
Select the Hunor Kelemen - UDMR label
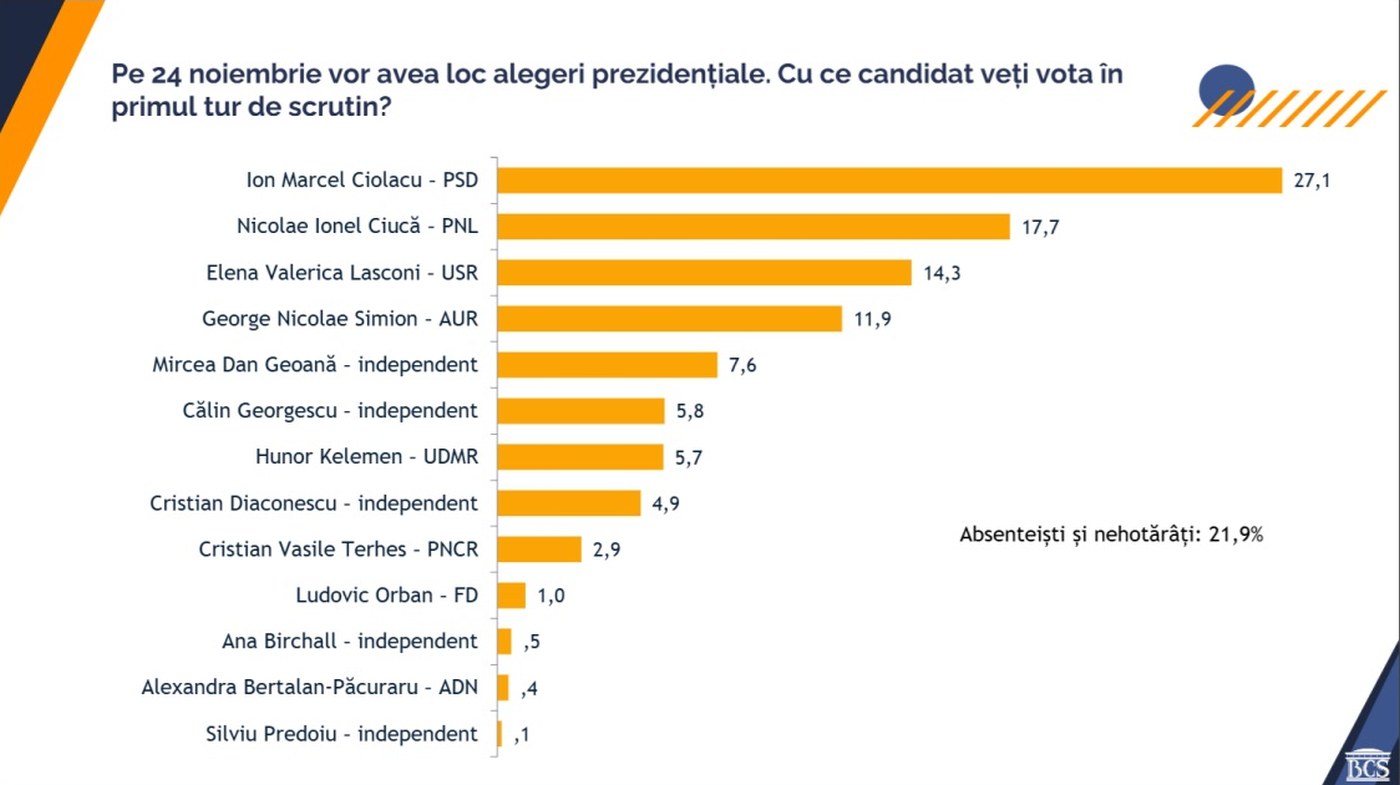[367, 457]
